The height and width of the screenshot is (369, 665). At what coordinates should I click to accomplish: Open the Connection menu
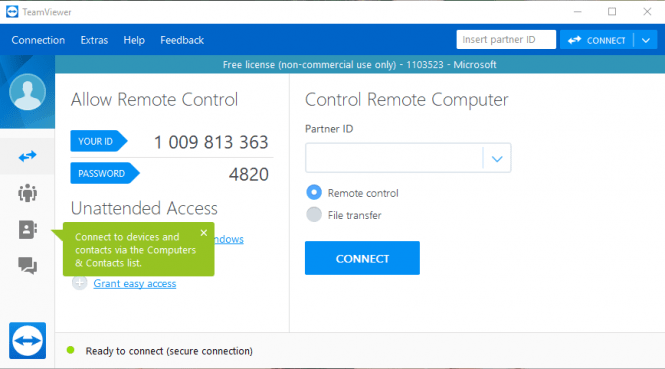click(38, 40)
